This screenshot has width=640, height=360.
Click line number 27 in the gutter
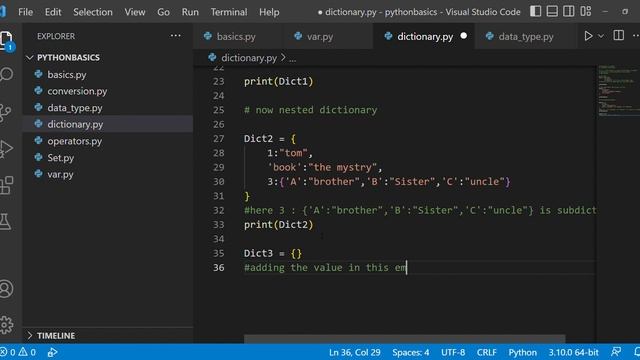219,139
